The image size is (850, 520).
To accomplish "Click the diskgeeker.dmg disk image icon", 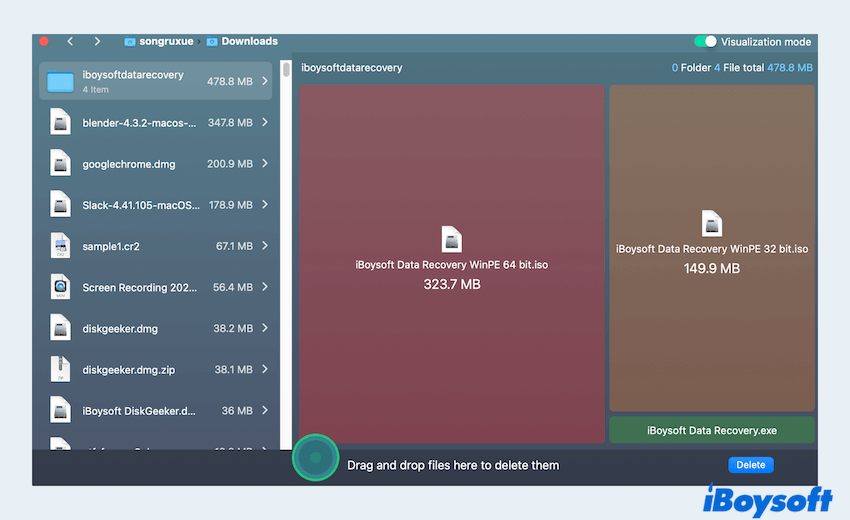I will click(x=60, y=328).
